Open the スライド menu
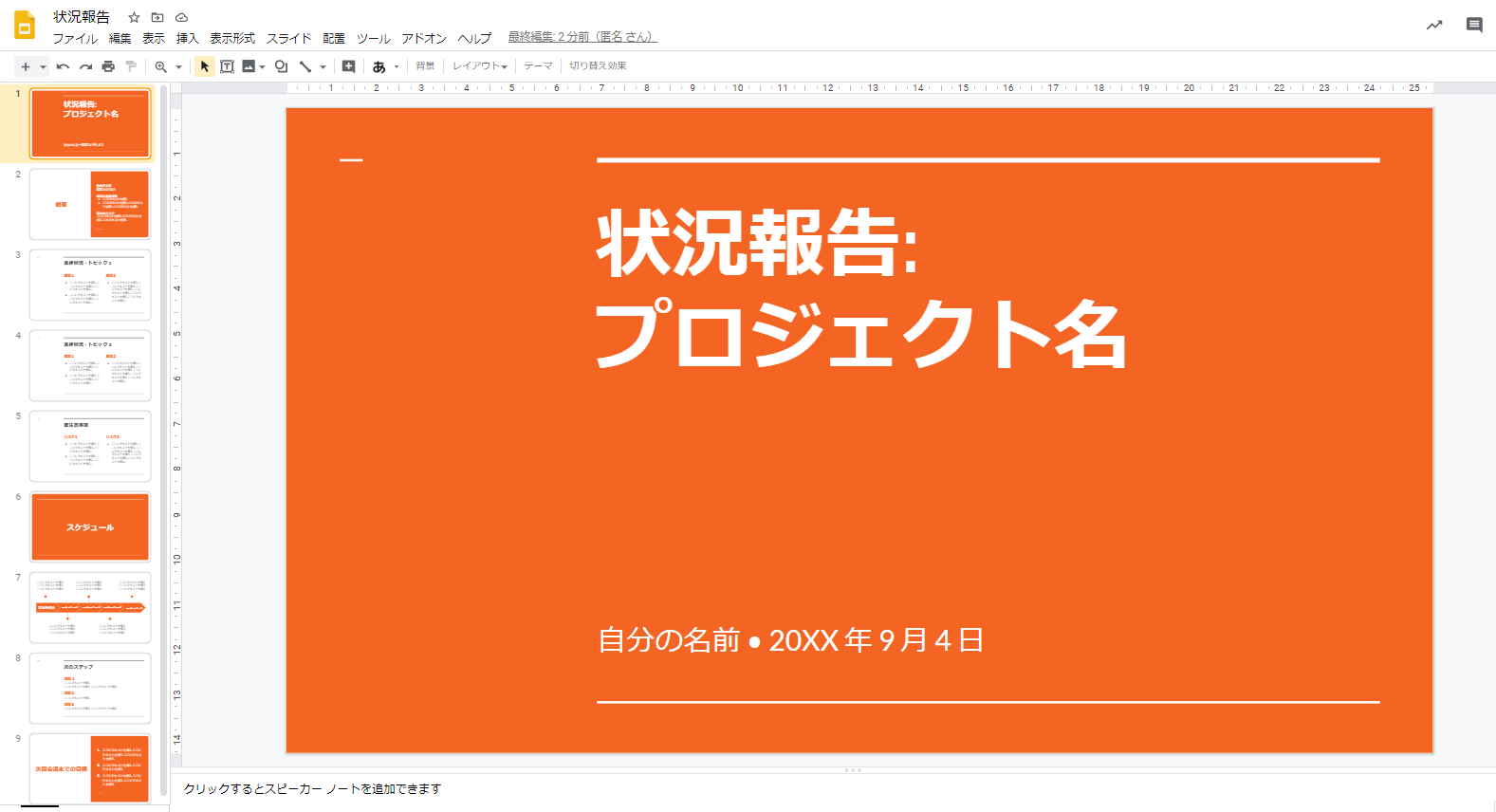The width and height of the screenshot is (1496, 812). [289, 38]
